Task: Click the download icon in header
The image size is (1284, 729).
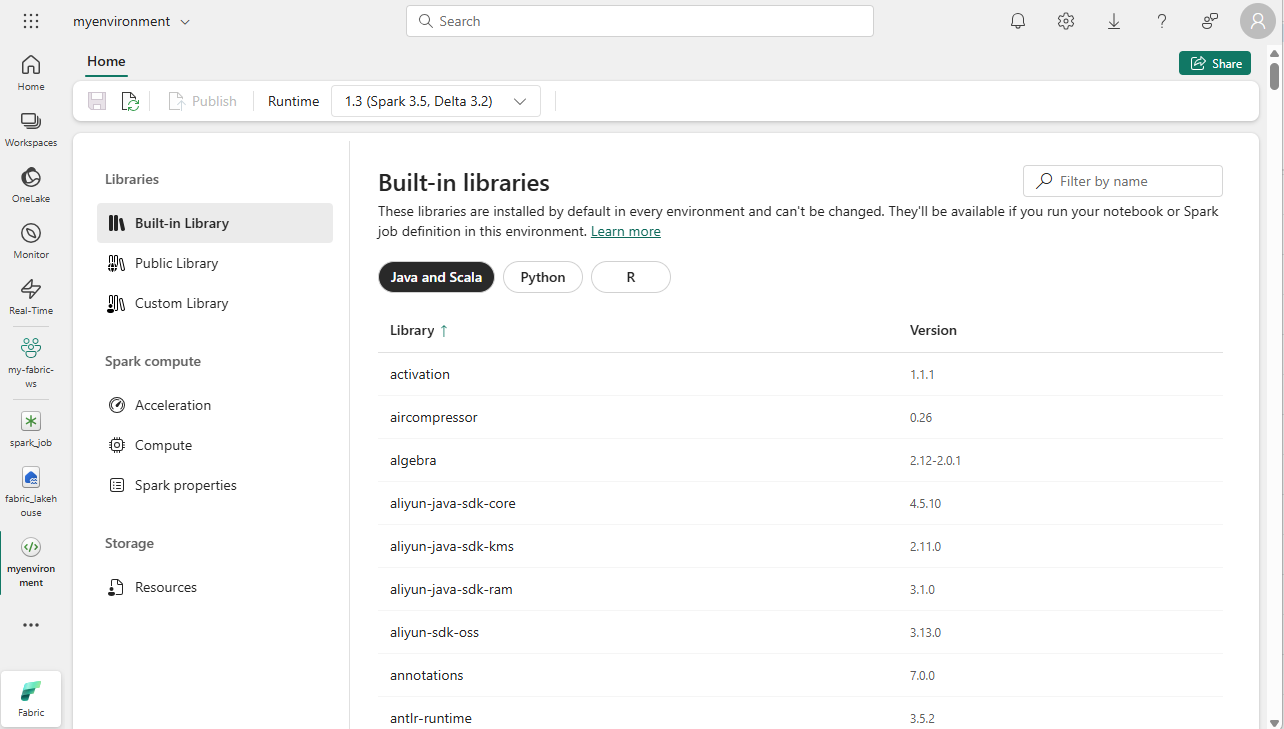Action: pos(1114,21)
